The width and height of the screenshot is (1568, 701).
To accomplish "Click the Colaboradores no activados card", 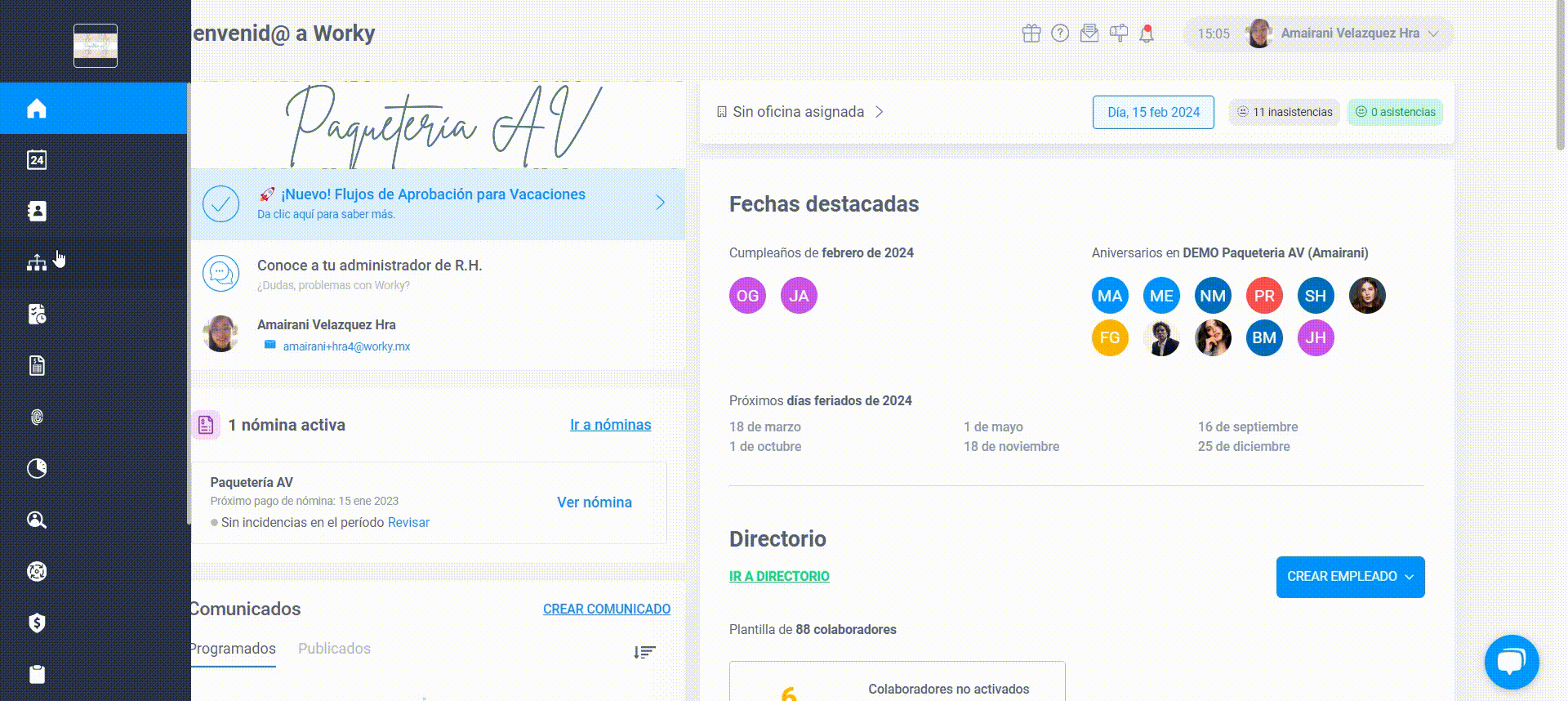I will pos(897,681).
